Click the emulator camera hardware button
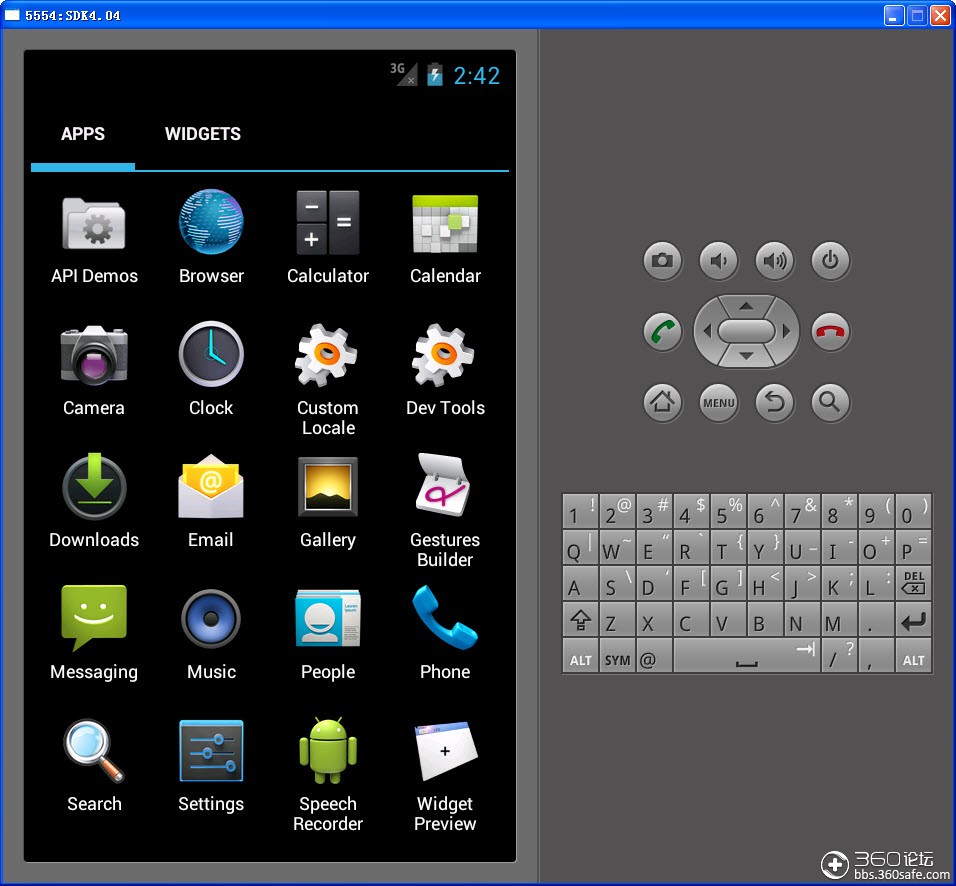 663,261
